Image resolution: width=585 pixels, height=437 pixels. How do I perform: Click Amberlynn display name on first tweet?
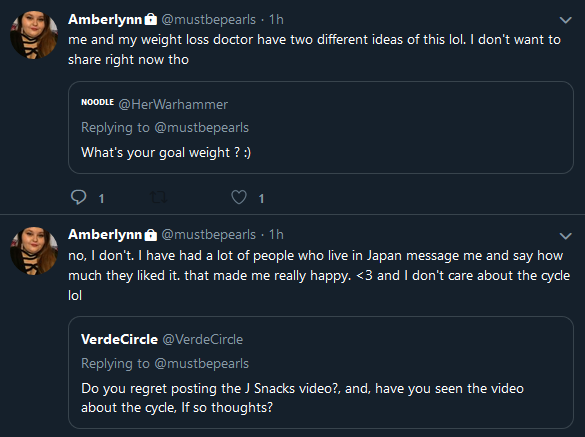(105, 19)
